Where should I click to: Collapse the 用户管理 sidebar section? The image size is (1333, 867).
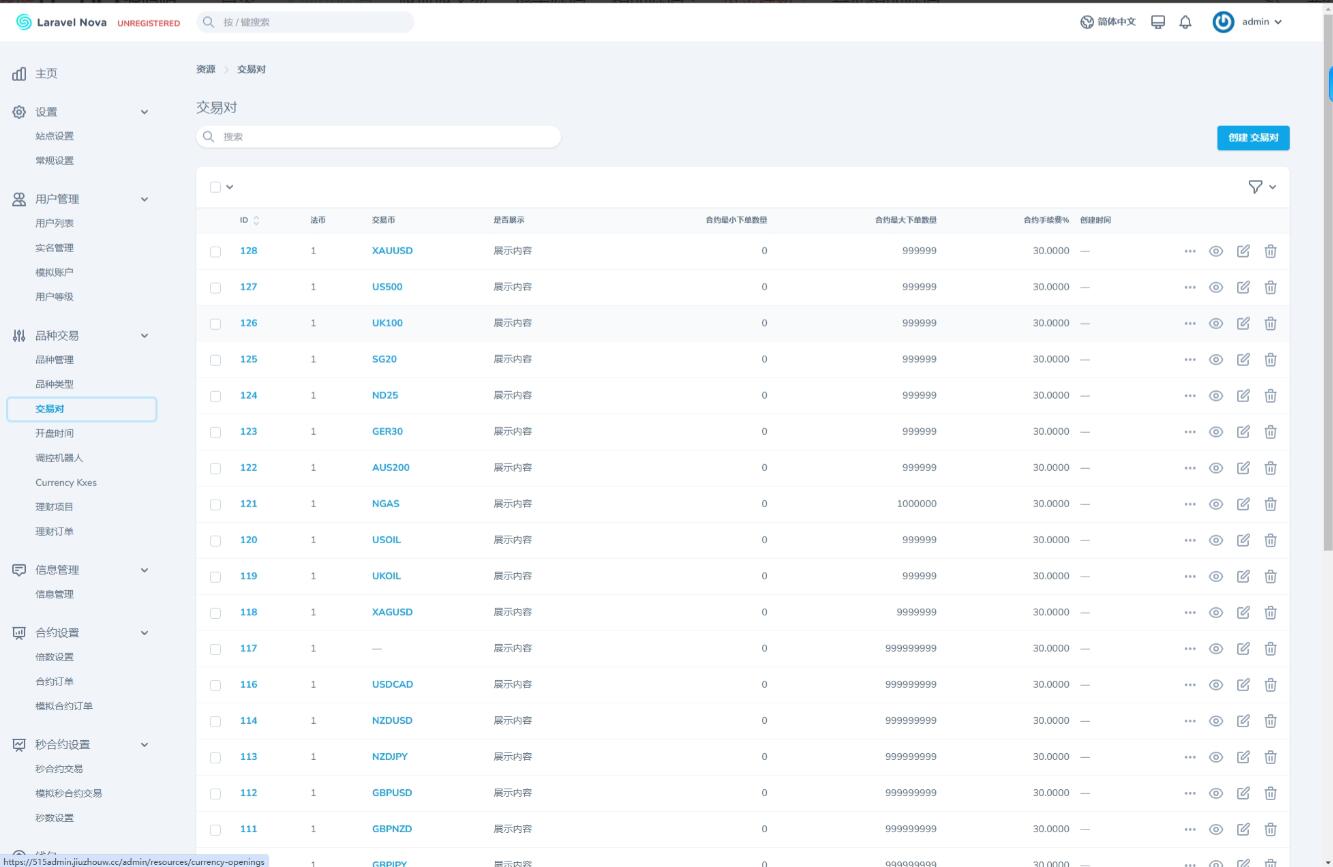point(144,199)
